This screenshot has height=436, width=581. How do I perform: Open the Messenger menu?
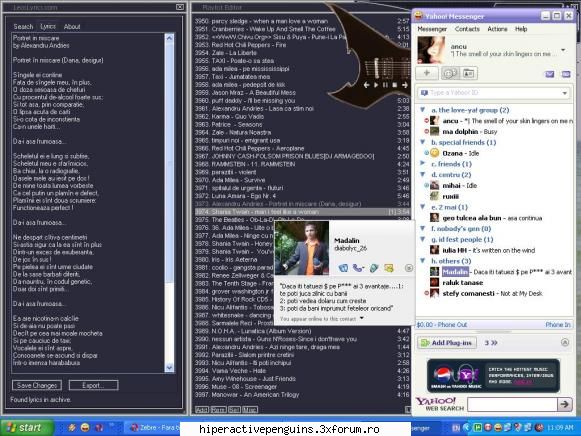coord(432,29)
